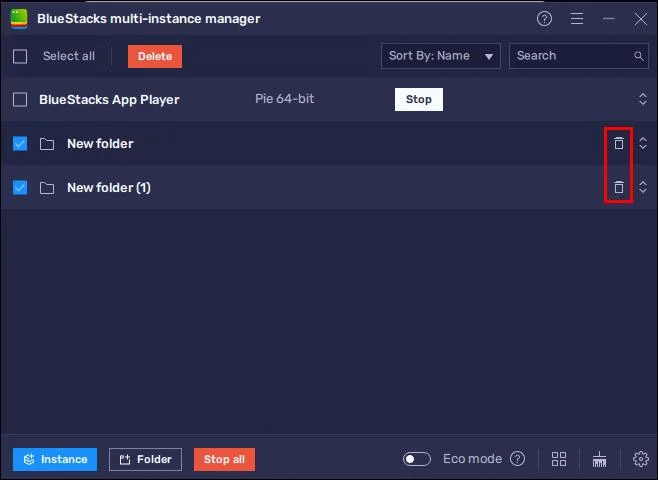The width and height of the screenshot is (658, 480).
Task: Click the folder icon beside New folder
Action: click(x=47, y=144)
